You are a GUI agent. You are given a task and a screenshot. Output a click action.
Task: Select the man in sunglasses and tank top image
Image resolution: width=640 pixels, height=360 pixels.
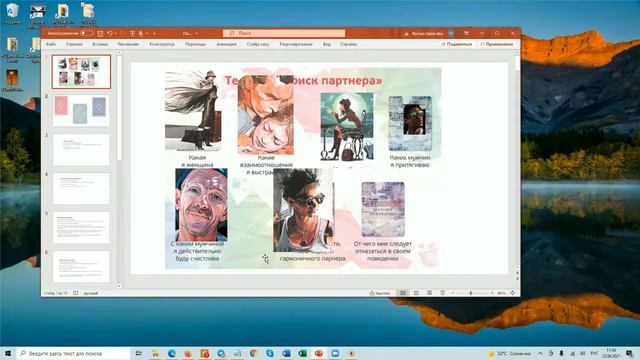303,211
